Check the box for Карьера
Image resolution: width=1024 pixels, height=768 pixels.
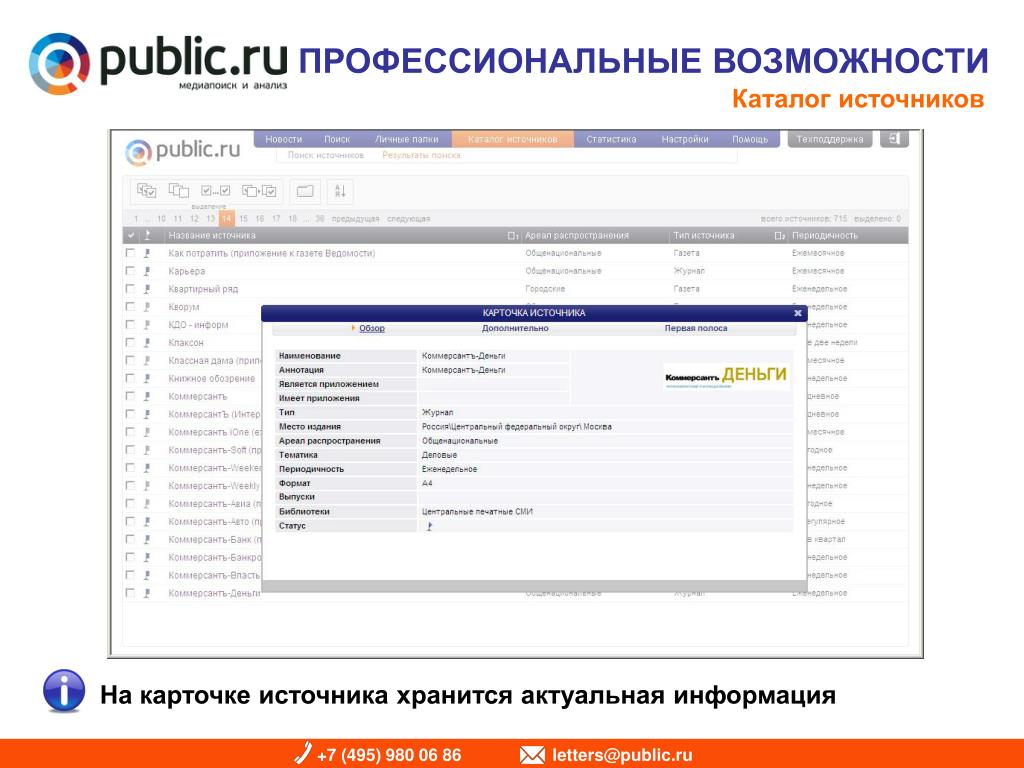131,270
